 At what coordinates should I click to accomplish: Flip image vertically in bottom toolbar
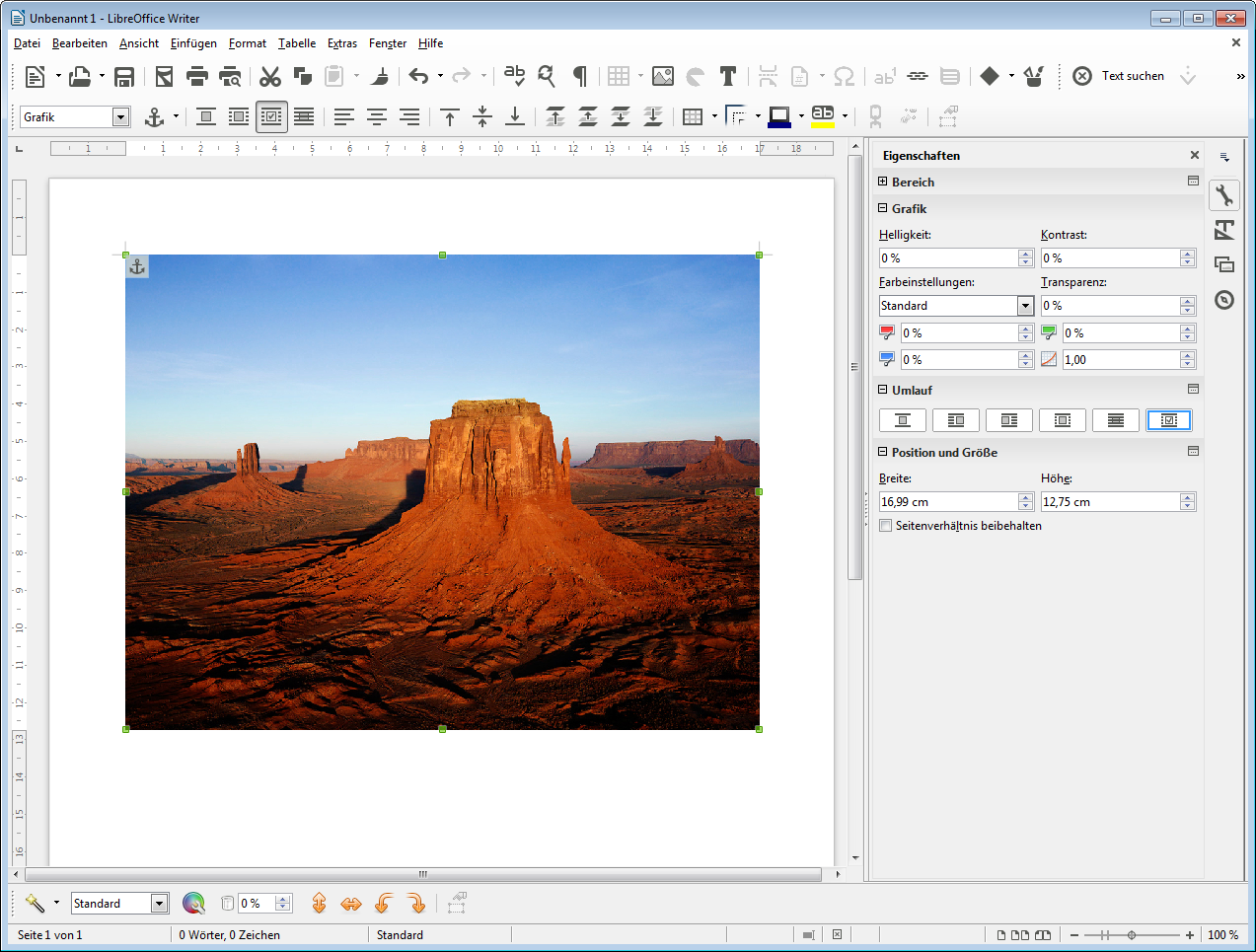pyautogui.click(x=319, y=903)
